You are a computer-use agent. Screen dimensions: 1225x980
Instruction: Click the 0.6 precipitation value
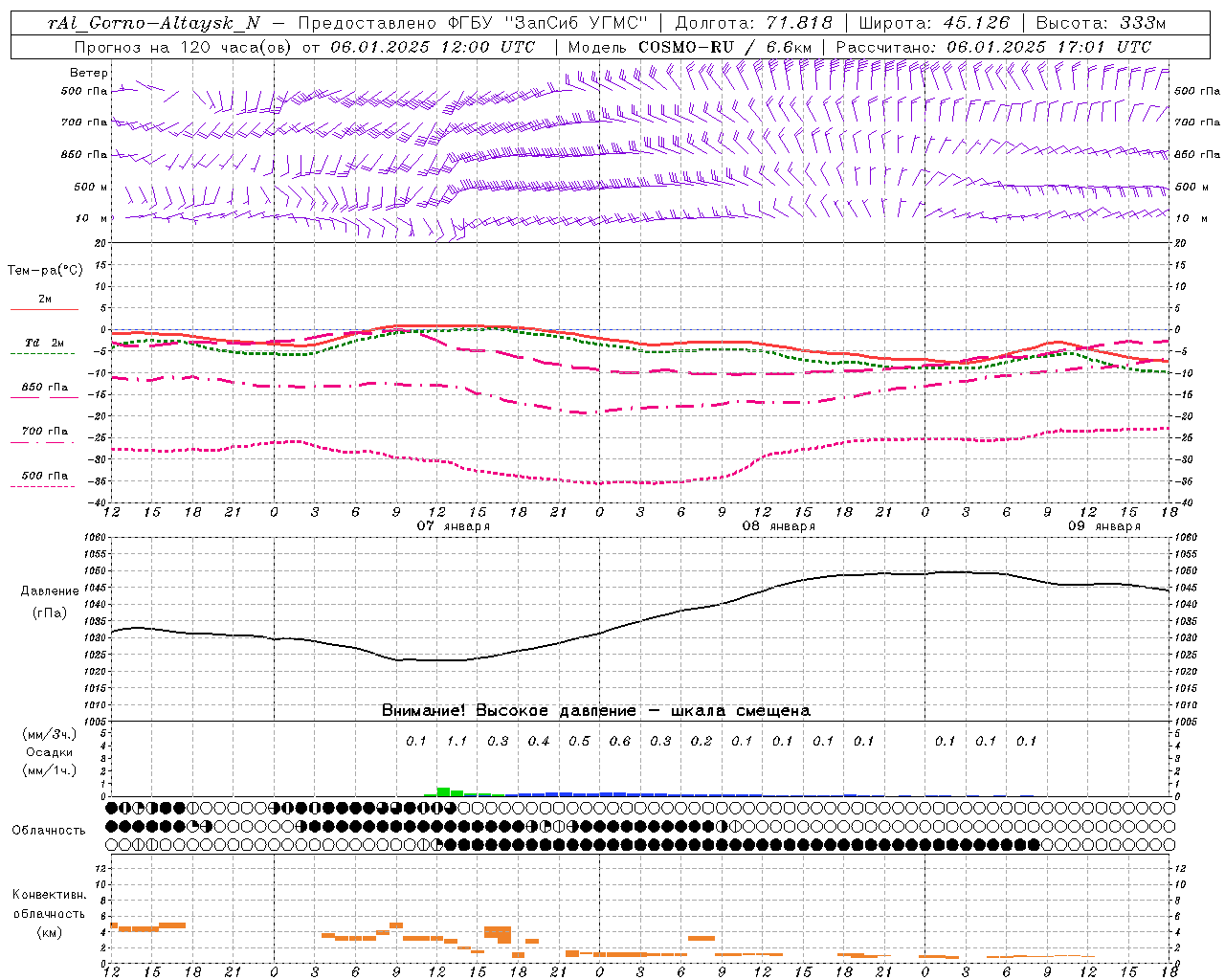(x=620, y=741)
